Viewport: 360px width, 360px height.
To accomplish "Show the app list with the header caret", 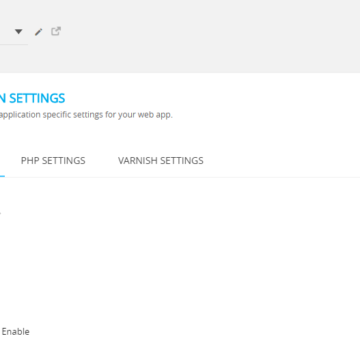I will click(19, 32).
